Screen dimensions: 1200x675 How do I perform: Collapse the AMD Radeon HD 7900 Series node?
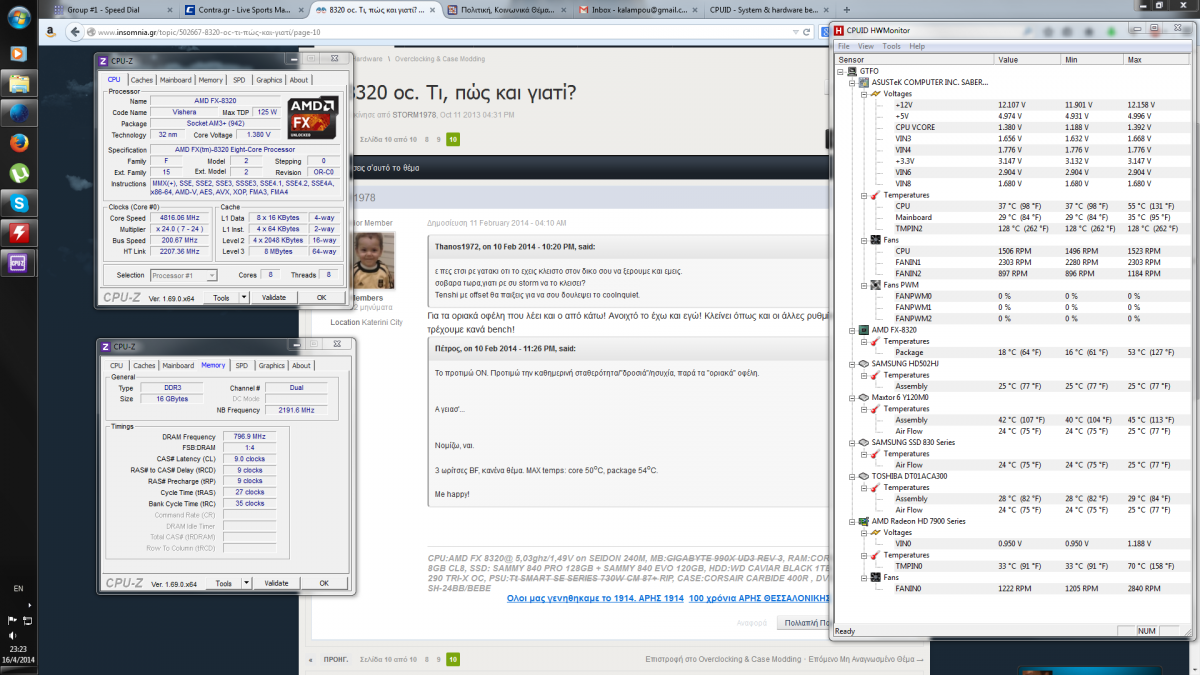(852, 521)
